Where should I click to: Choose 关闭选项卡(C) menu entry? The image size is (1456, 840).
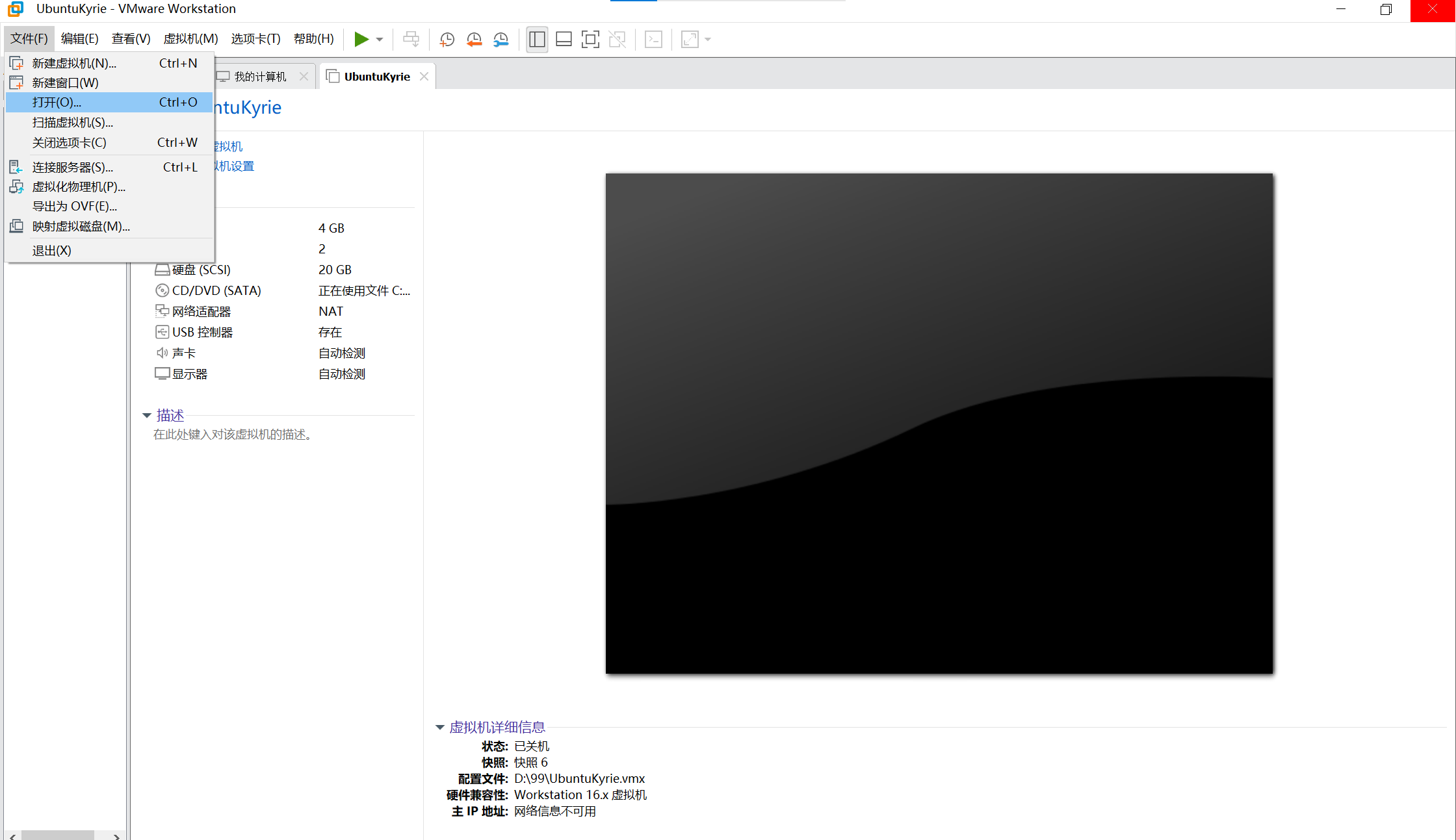click(x=109, y=142)
